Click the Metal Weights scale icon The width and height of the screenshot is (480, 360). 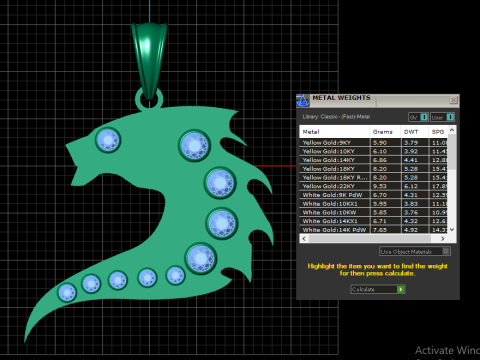(x=303, y=100)
